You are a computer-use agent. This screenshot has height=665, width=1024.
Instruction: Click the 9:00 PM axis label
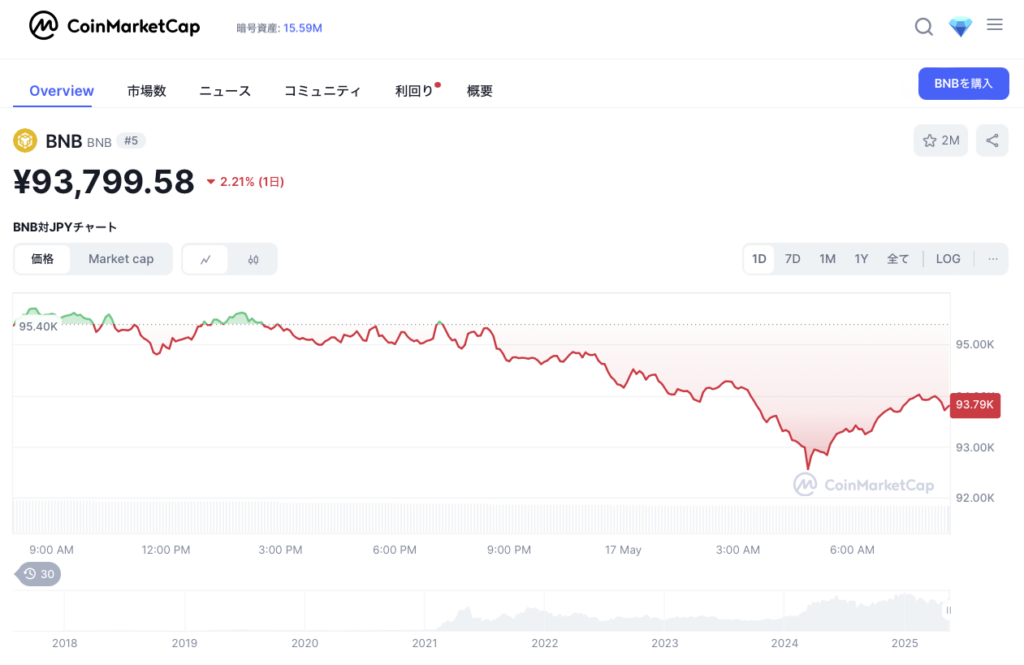509,550
